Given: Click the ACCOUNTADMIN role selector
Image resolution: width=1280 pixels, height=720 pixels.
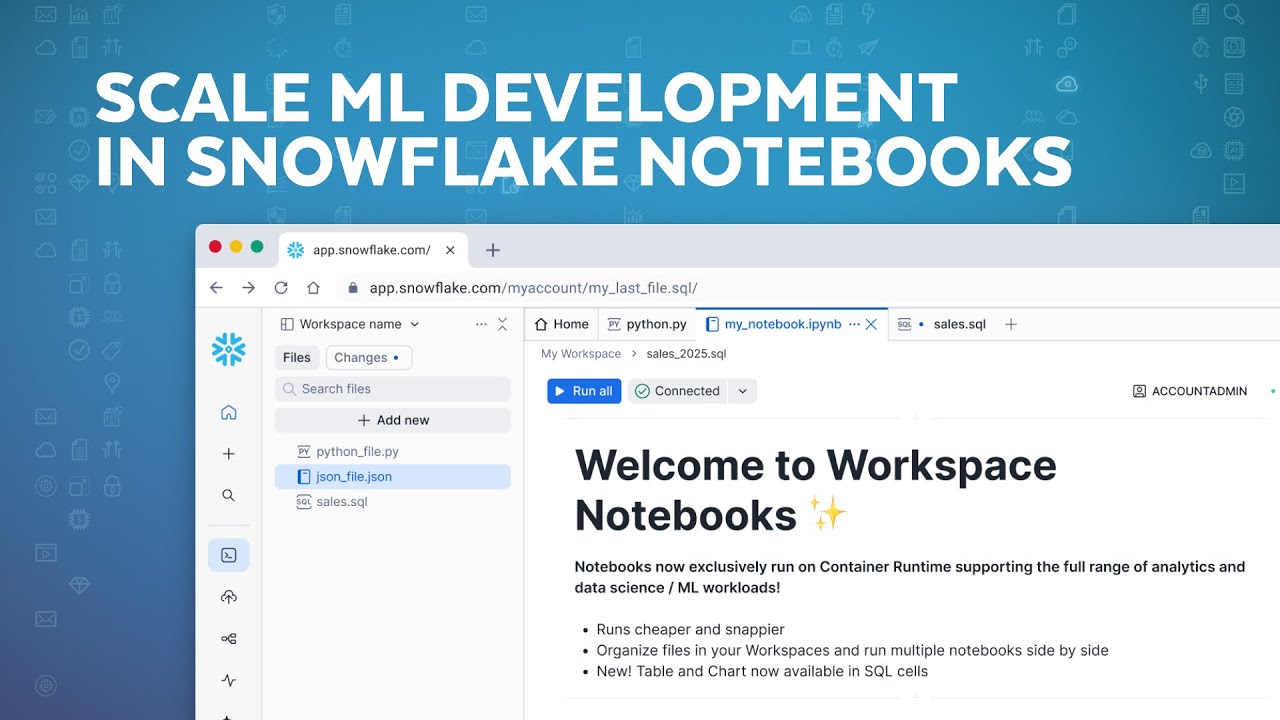Looking at the screenshot, I should pyautogui.click(x=1190, y=391).
